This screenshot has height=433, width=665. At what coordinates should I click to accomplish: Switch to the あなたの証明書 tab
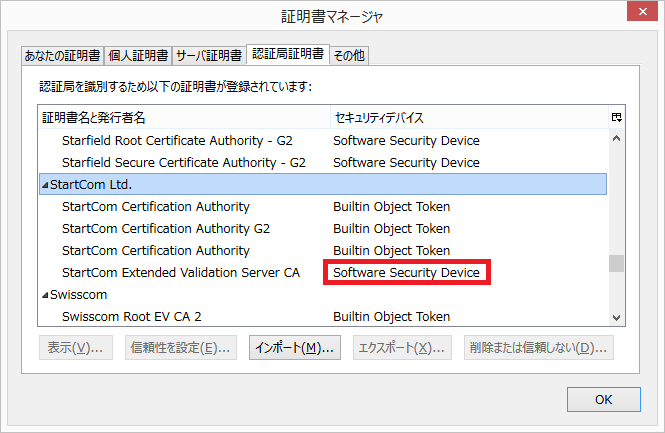tap(62, 56)
